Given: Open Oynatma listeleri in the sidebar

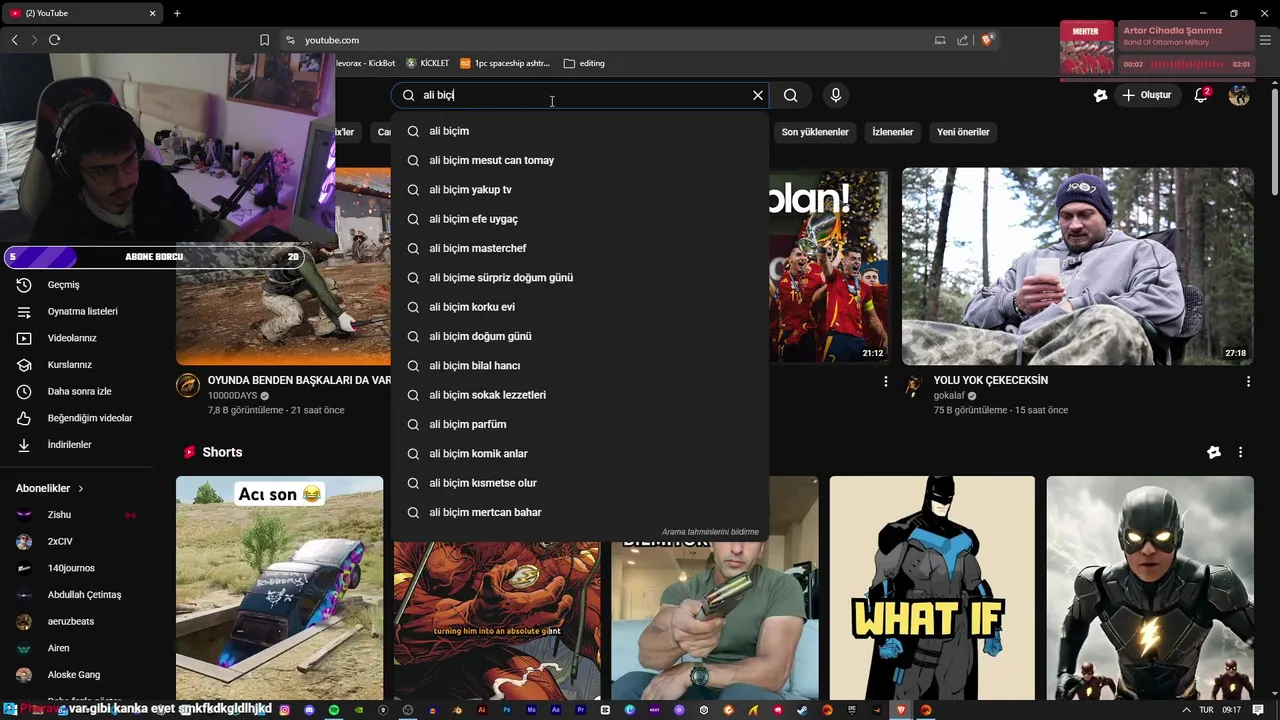Looking at the screenshot, I should 82,311.
